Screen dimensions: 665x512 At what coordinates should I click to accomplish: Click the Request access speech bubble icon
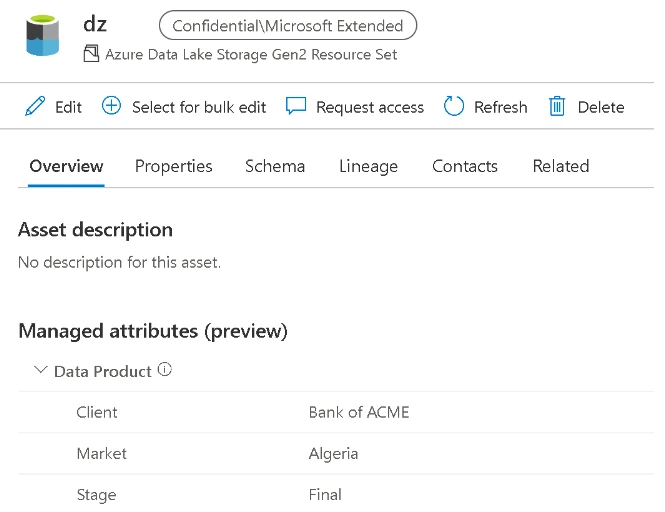point(295,107)
